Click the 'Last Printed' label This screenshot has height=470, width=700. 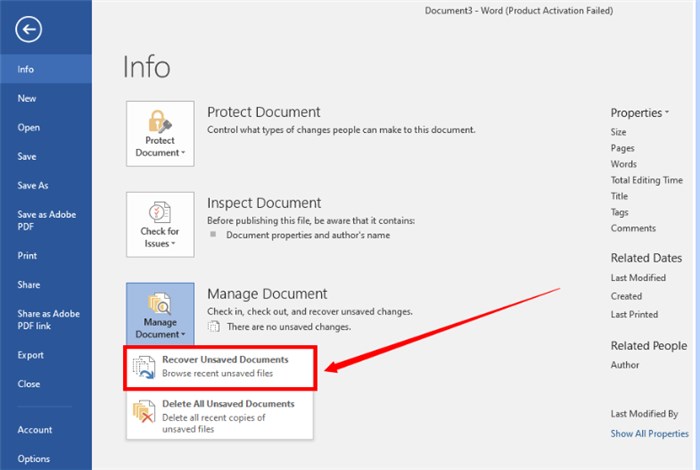tap(634, 315)
